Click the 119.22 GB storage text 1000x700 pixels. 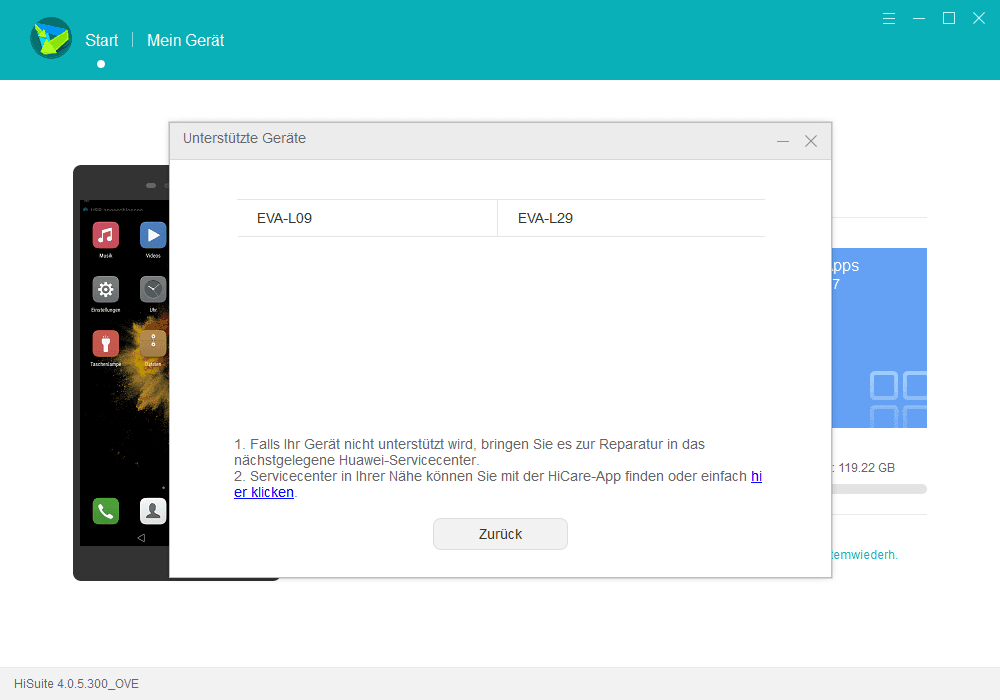pyautogui.click(x=867, y=467)
